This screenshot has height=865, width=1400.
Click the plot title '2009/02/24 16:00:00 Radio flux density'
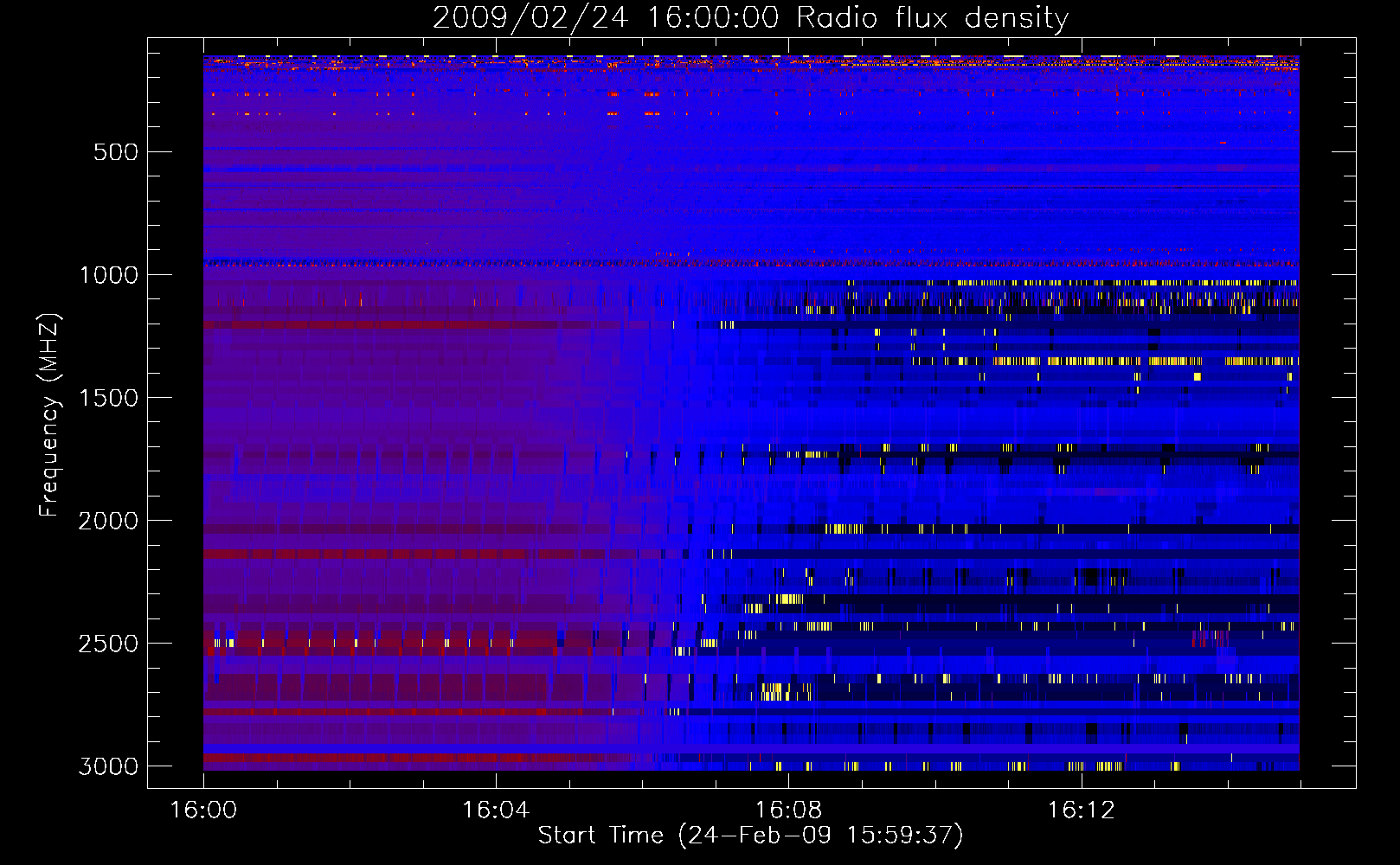point(750,17)
